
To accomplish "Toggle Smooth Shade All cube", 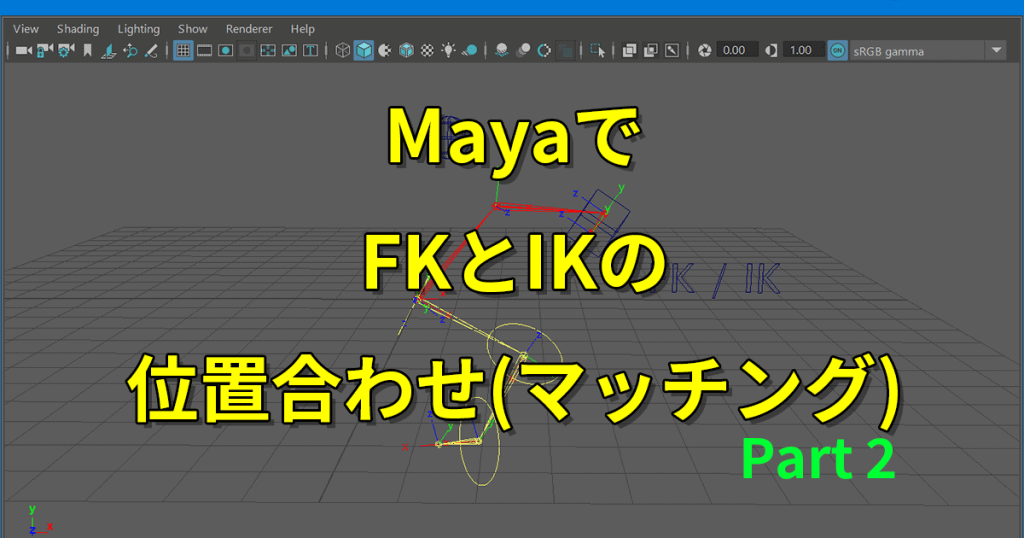I will coord(364,50).
